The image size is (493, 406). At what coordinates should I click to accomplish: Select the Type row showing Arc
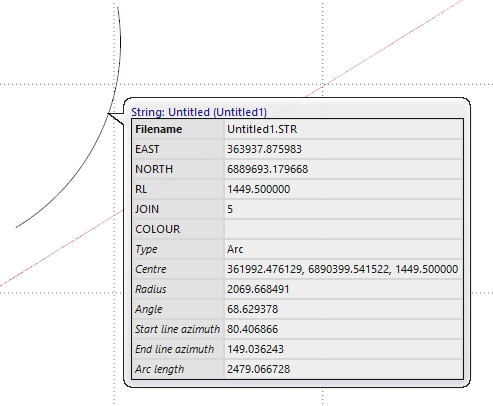(x=297, y=249)
